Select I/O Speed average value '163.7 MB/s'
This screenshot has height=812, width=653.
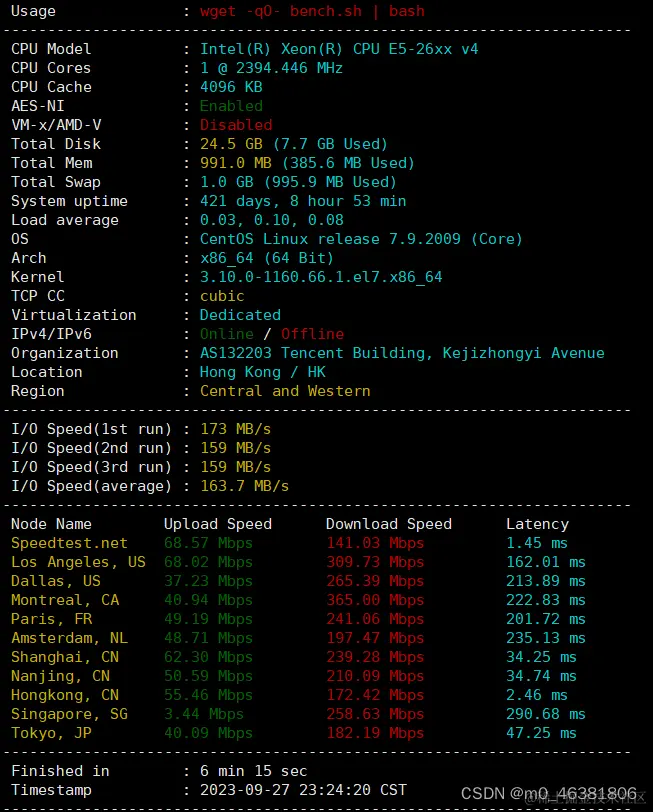point(244,486)
